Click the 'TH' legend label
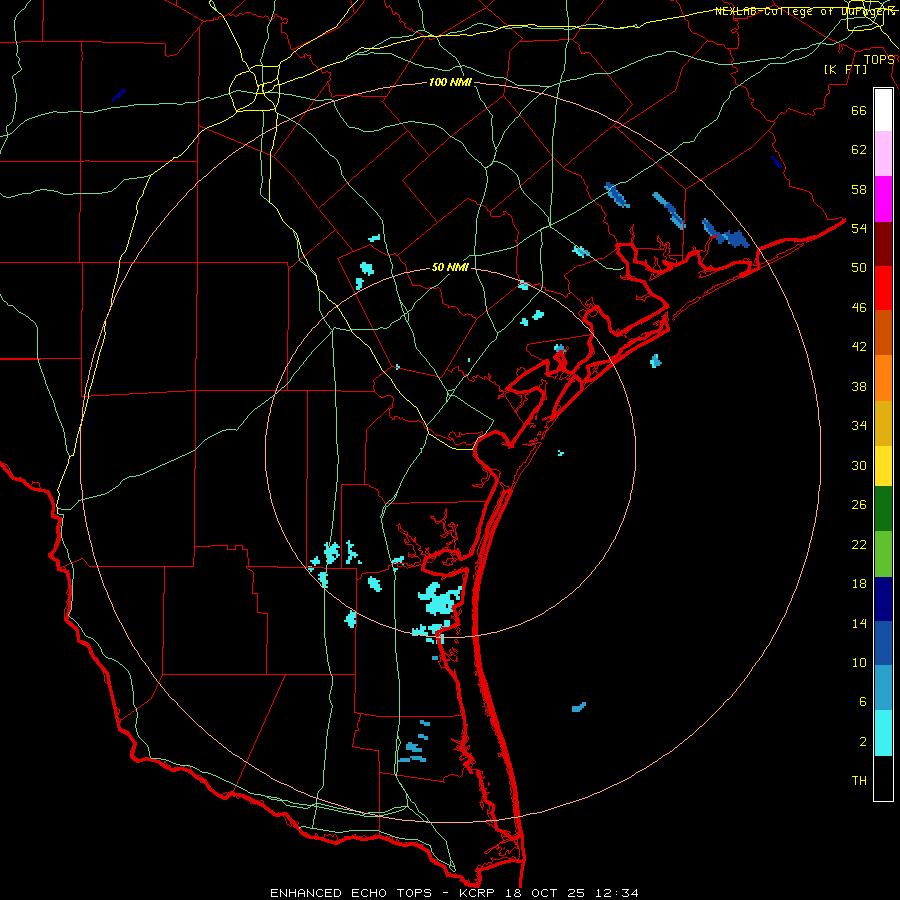This screenshot has width=900, height=900. tap(859, 780)
